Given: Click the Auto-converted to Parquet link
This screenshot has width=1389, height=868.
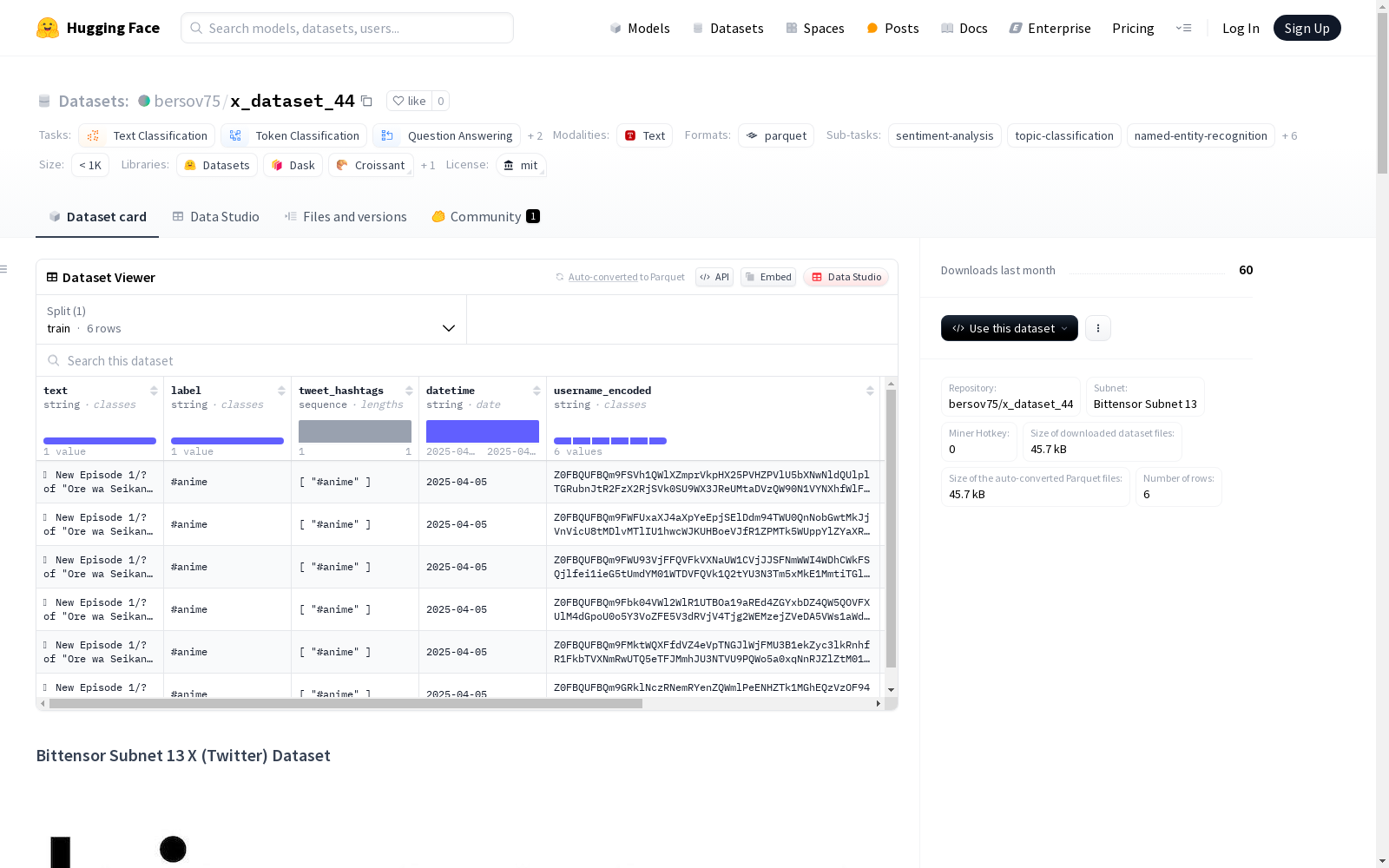Looking at the screenshot, I should coord(620,277).
